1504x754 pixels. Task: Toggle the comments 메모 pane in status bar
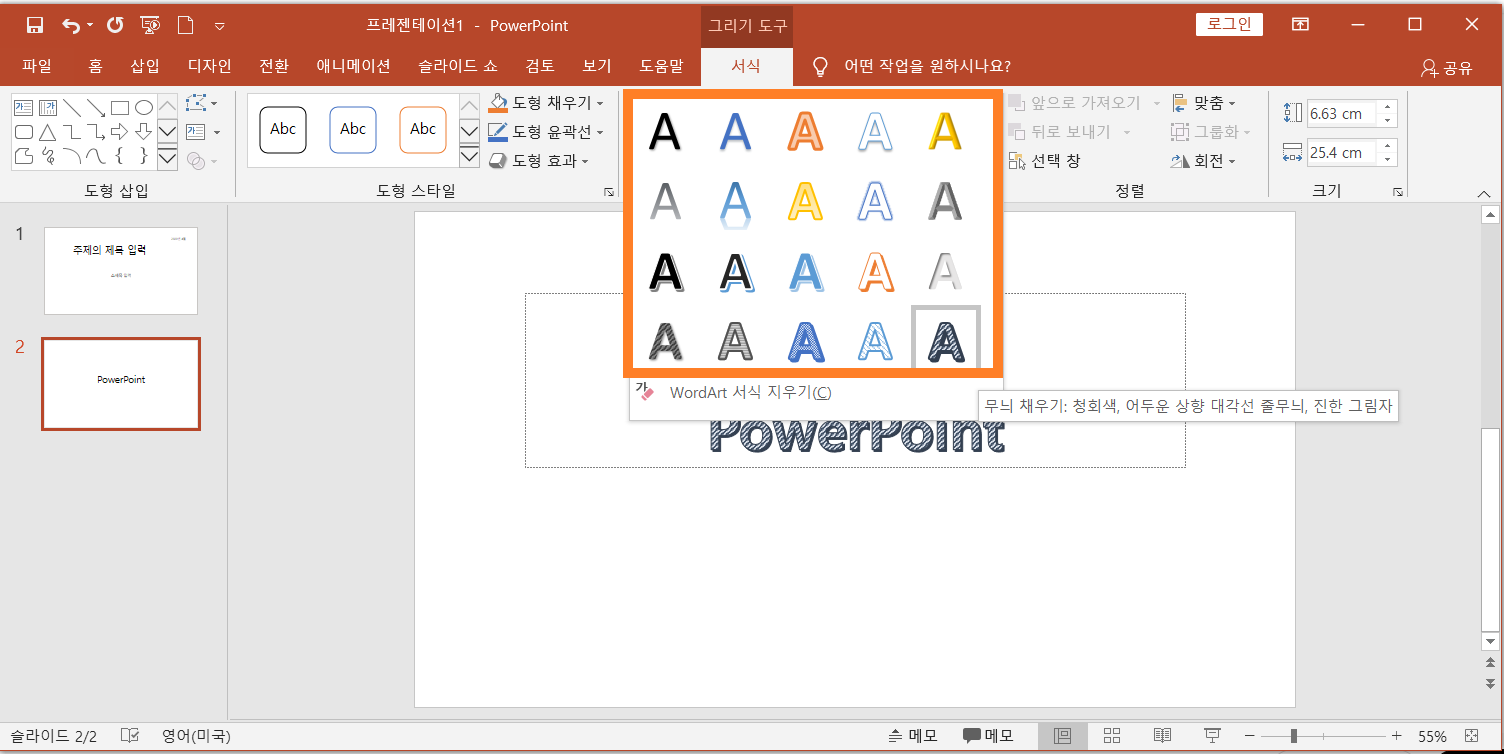[989, 736]
